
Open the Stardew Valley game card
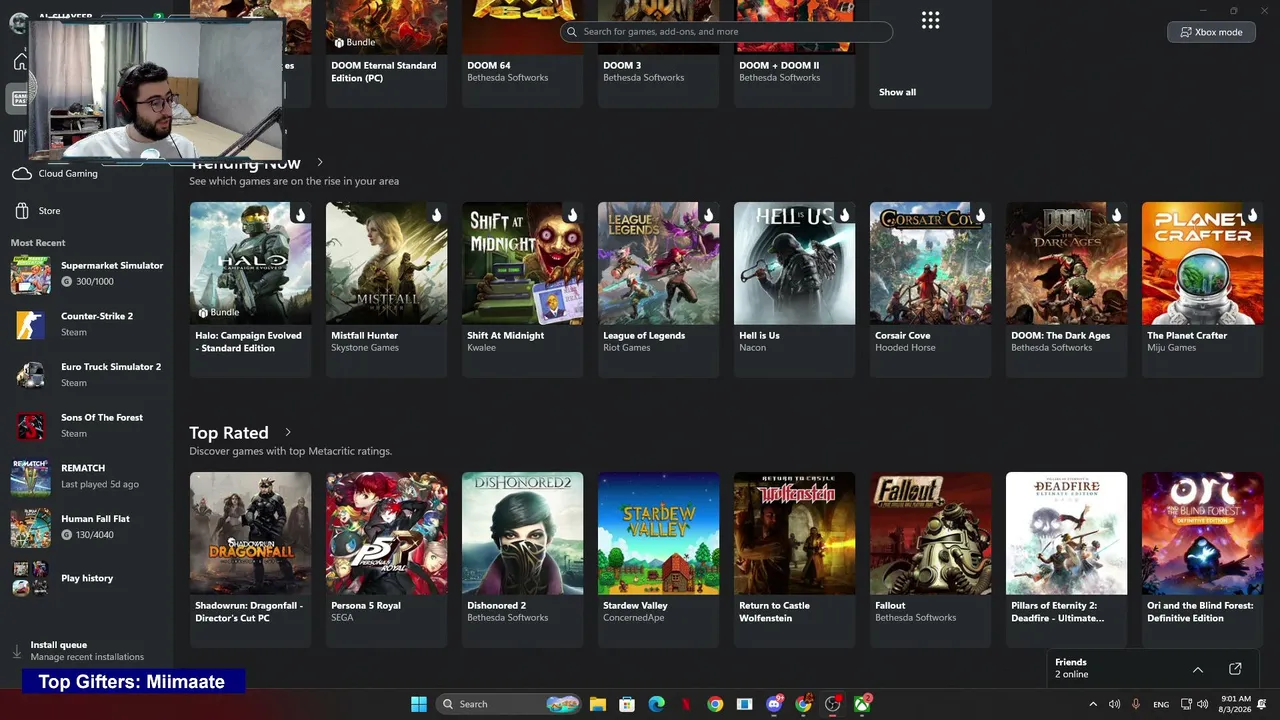coord(658,560)
